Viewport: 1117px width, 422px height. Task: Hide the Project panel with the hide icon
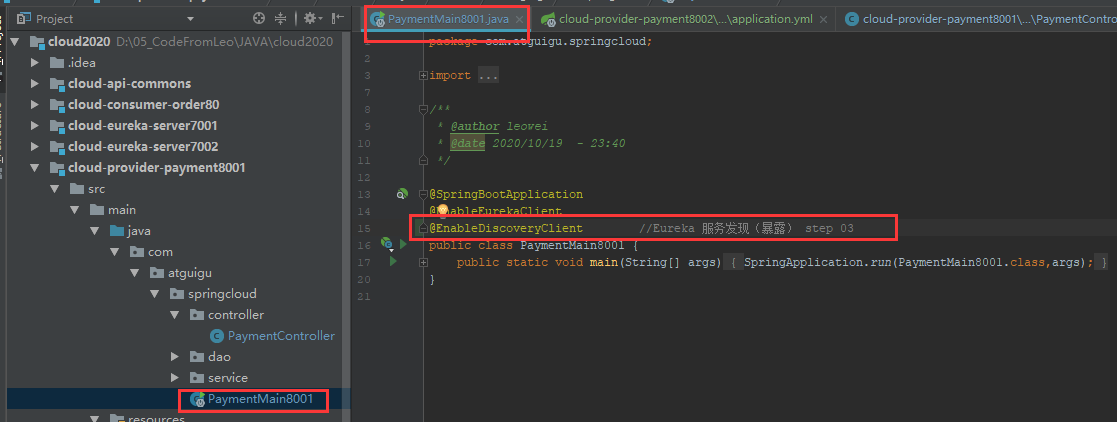click(338, 19)
